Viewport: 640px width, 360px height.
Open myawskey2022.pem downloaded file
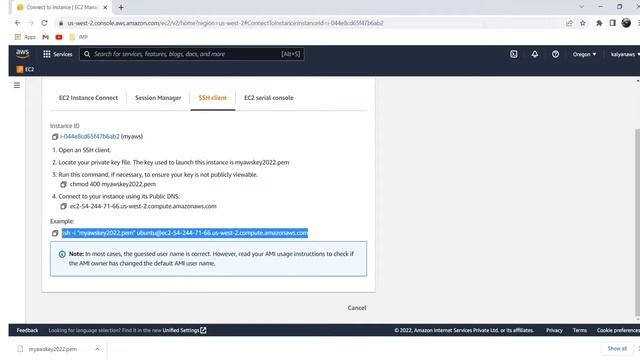(52, 349)
